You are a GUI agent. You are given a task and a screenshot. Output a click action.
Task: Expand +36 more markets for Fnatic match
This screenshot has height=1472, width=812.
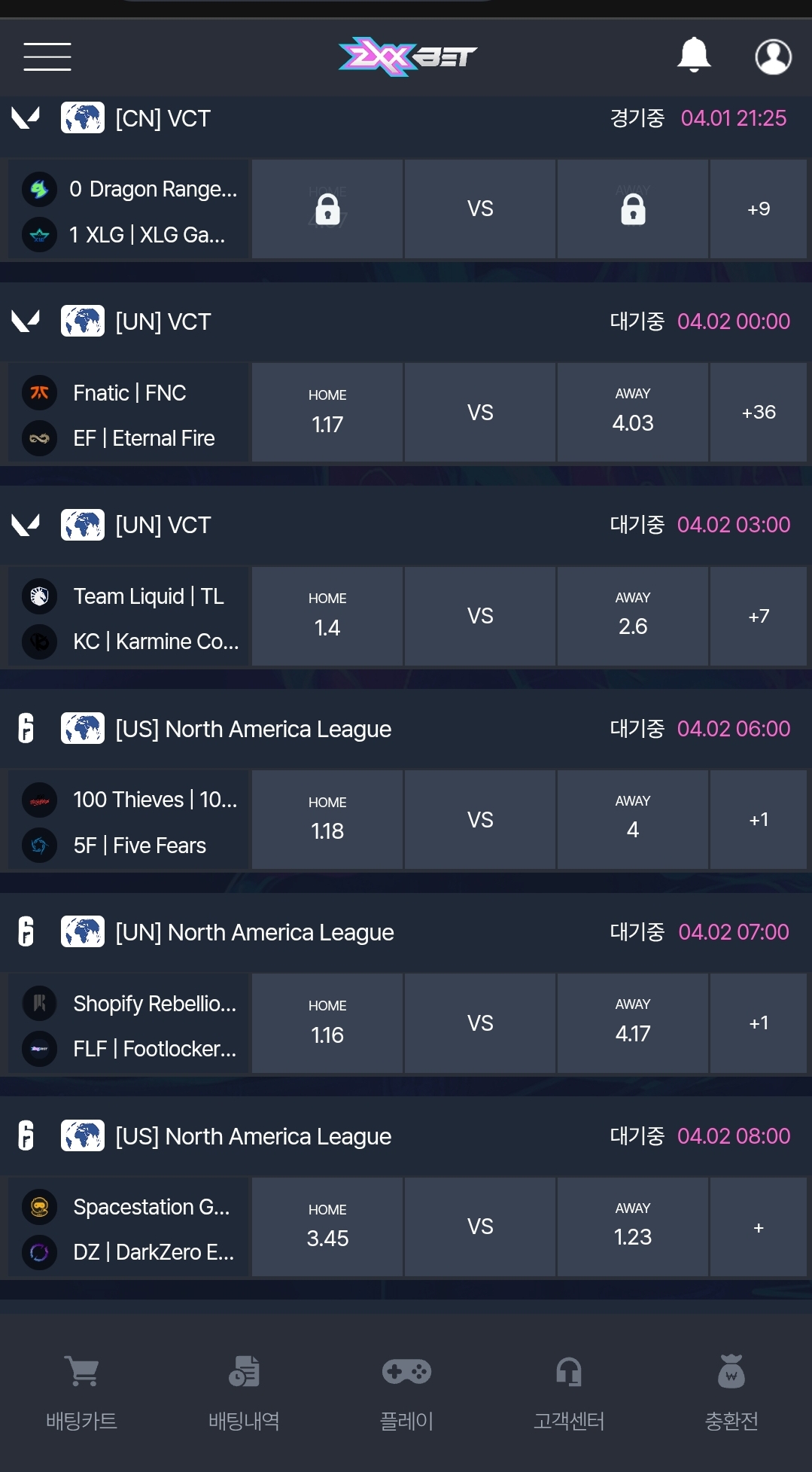click(758, 413)
